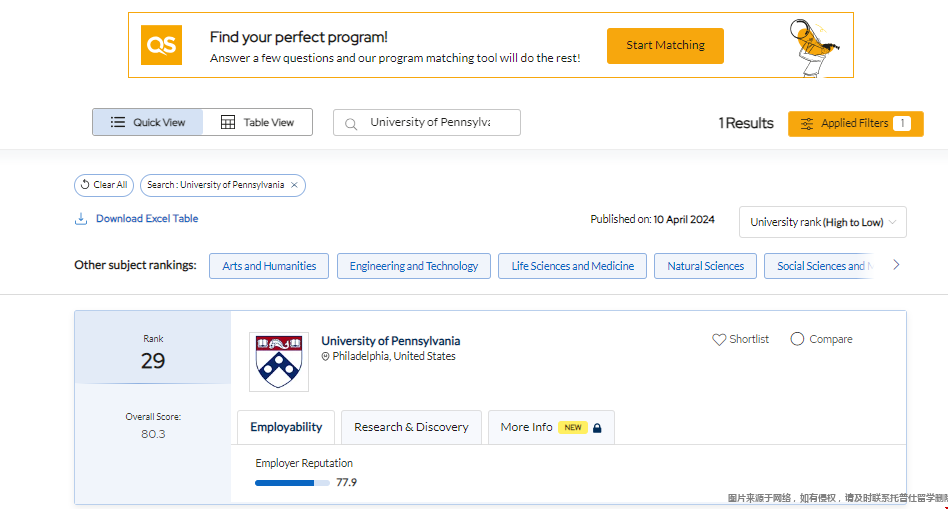Screen dimensions: 948x509
Task: Click the QS logo in the banner
Action: coord(161,45)
